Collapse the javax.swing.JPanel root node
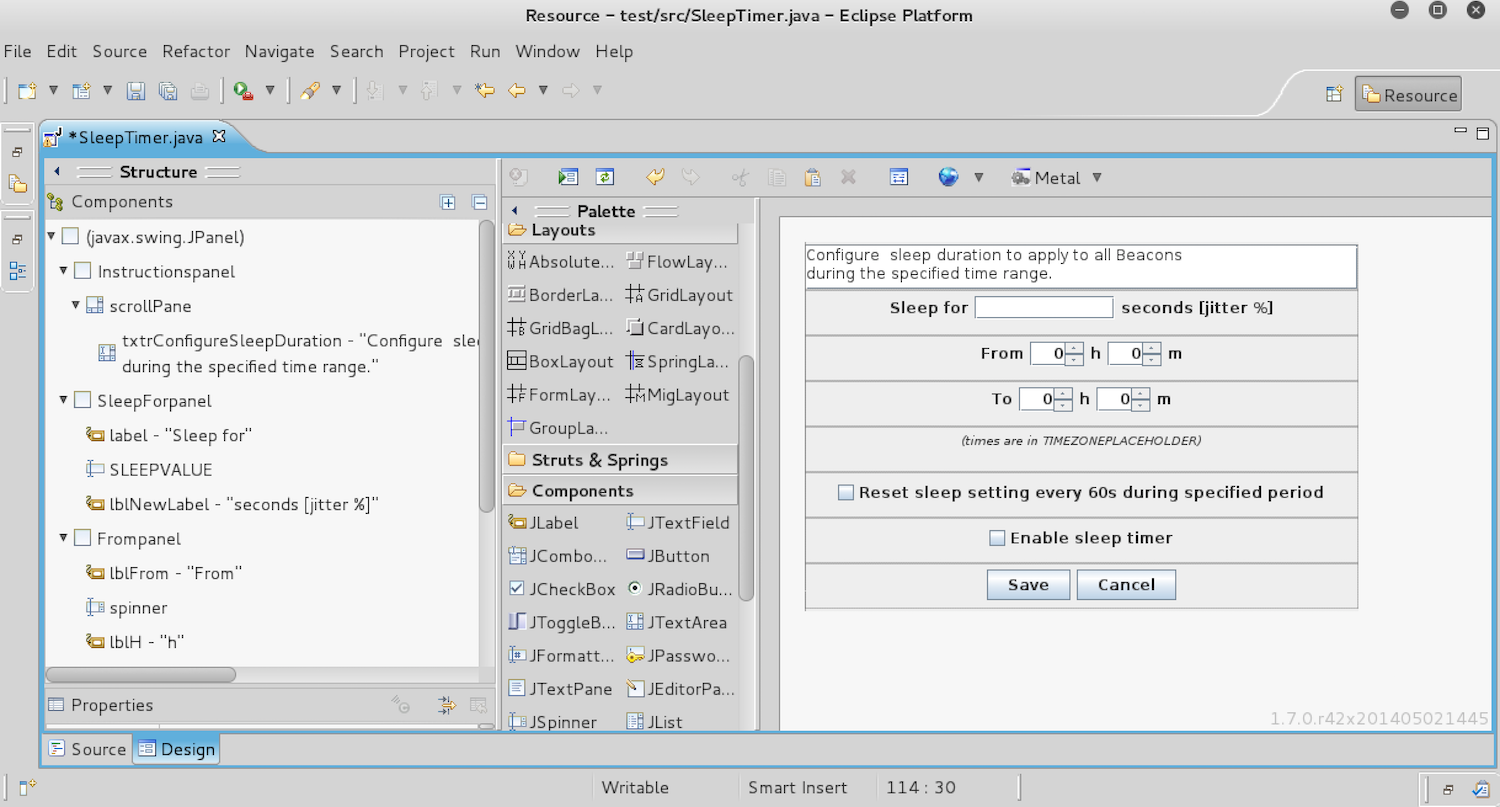Screen dimensions: 1500x807 [x=52, y=237]
